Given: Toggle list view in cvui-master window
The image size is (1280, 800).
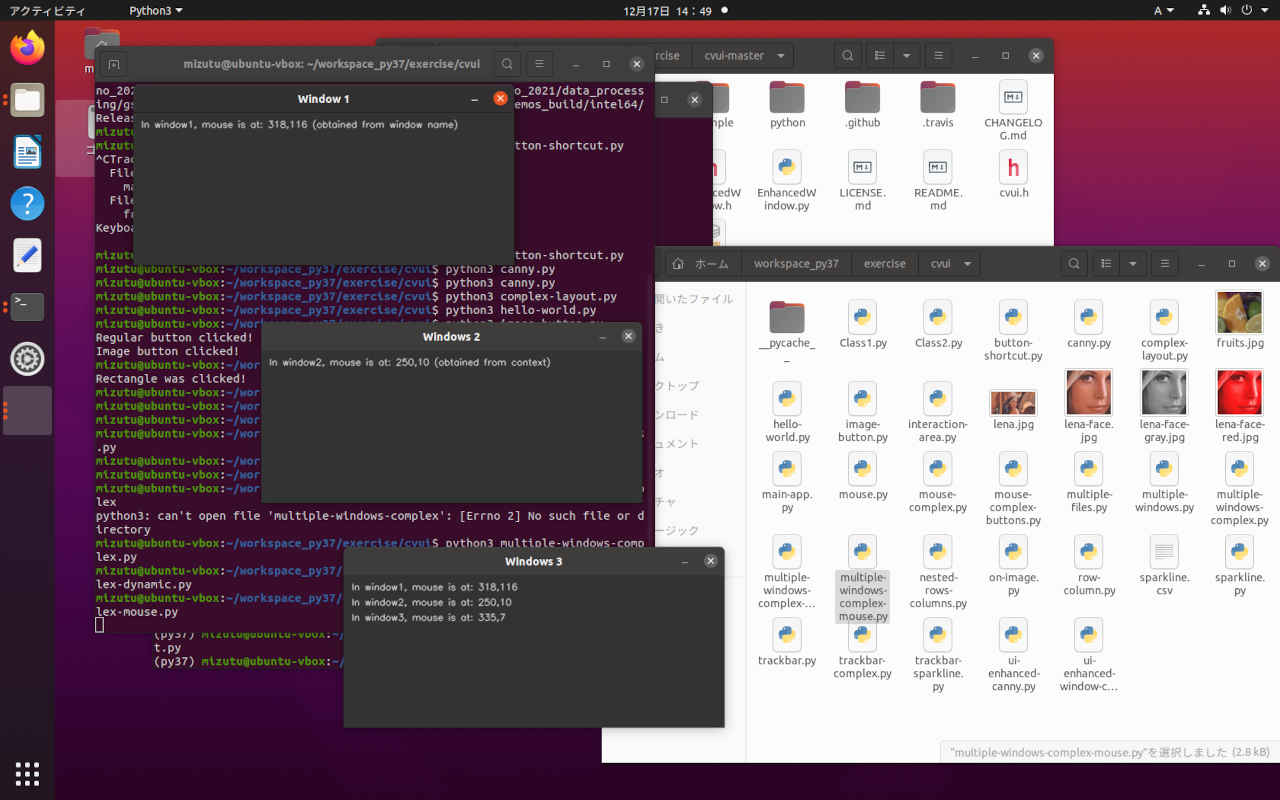Looking at the screenshot, I should tap(880, 56).
